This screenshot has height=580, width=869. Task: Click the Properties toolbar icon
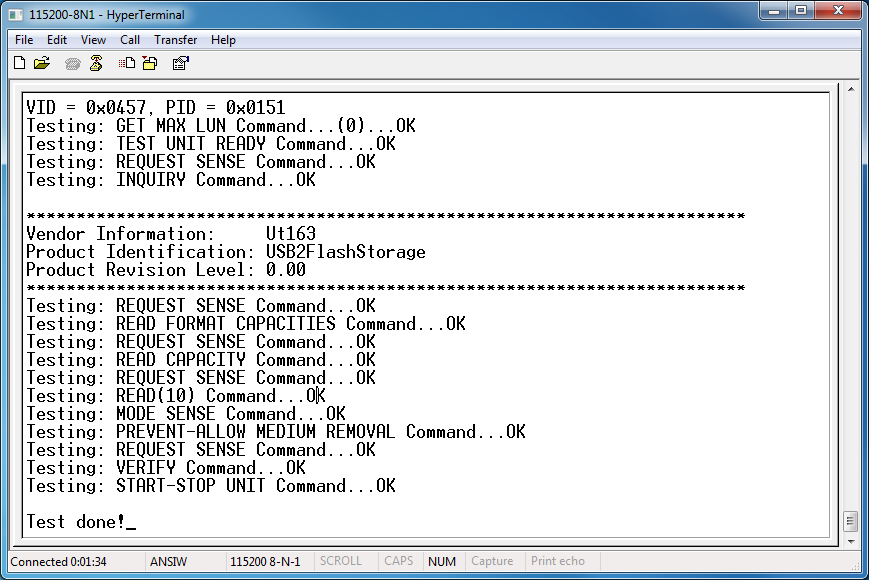click(x=181, y=63)
